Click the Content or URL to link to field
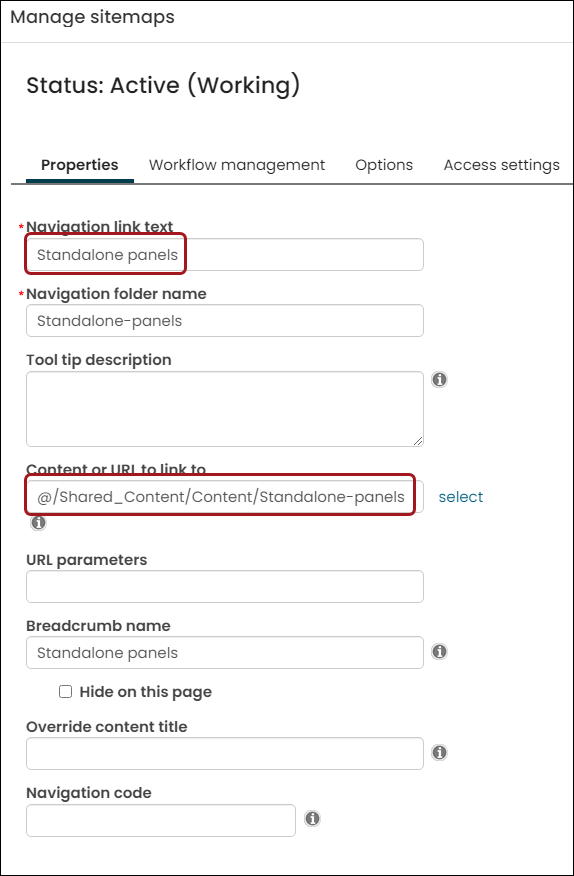The height and width of the screenshot is (876, 574). tap(225, 497)
